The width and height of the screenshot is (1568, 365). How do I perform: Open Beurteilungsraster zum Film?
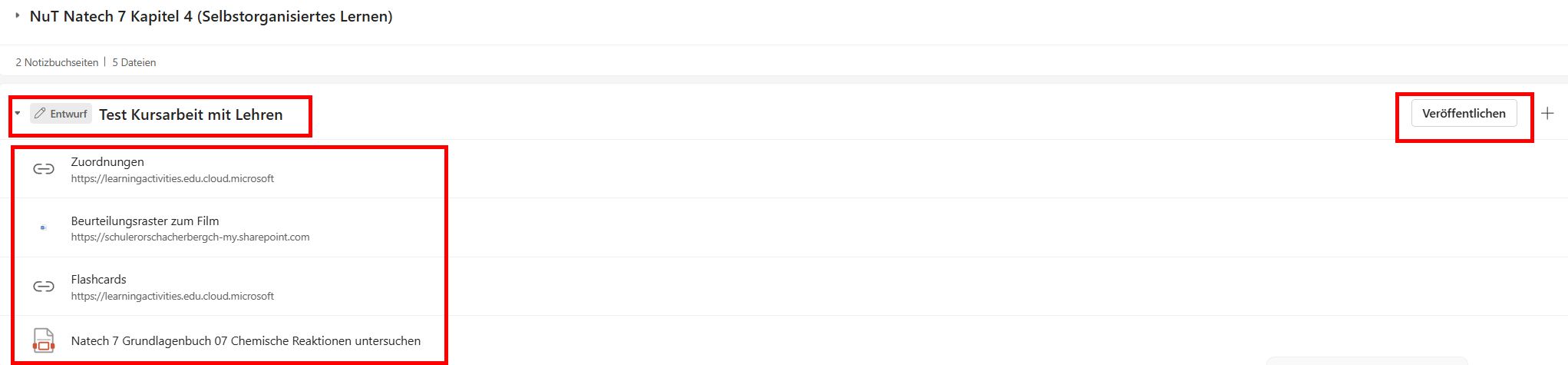point(145,221)
